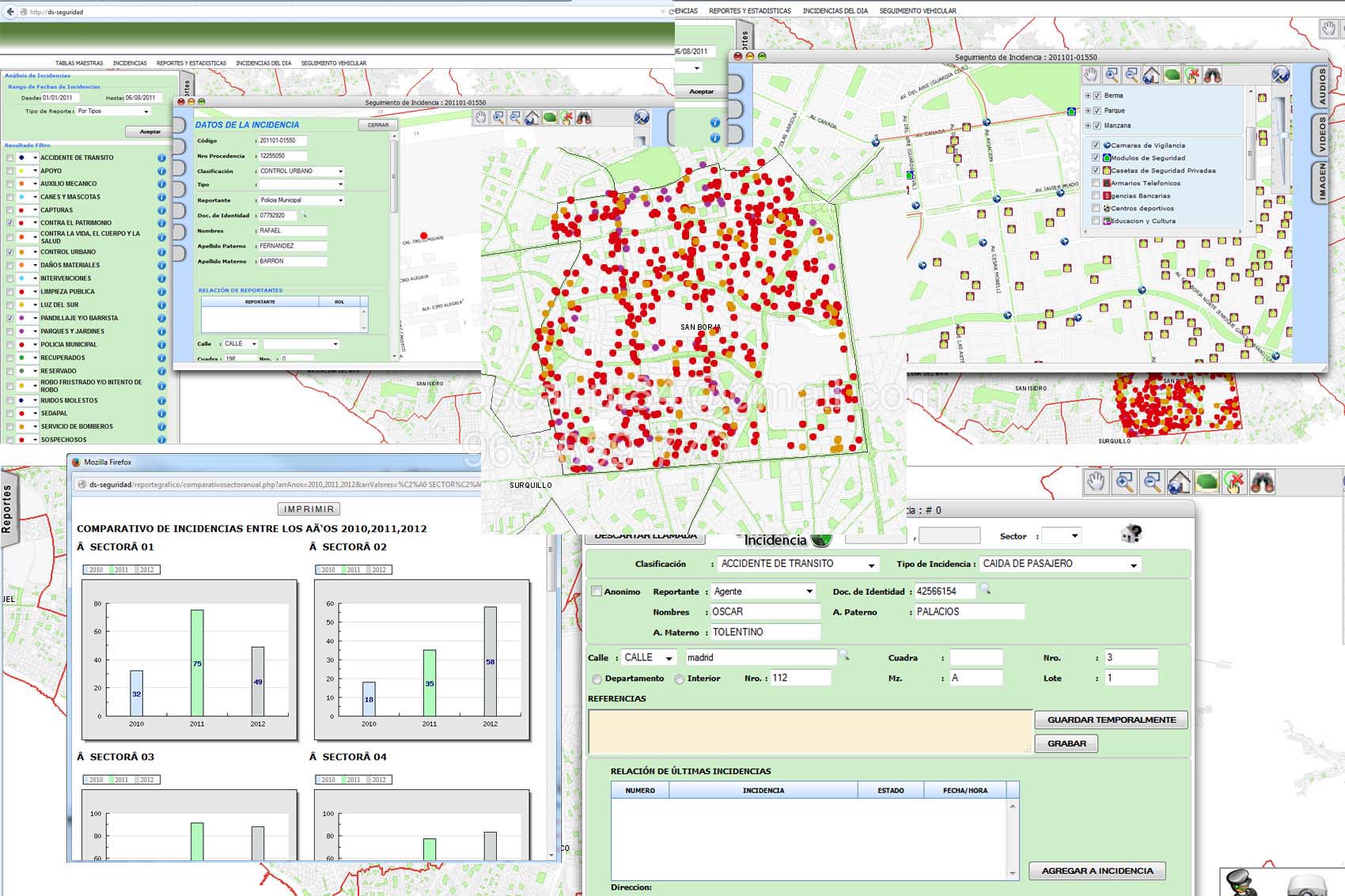Check the ACCIDENTE DE TRANSITO filter checkbox

coord(9,158)
